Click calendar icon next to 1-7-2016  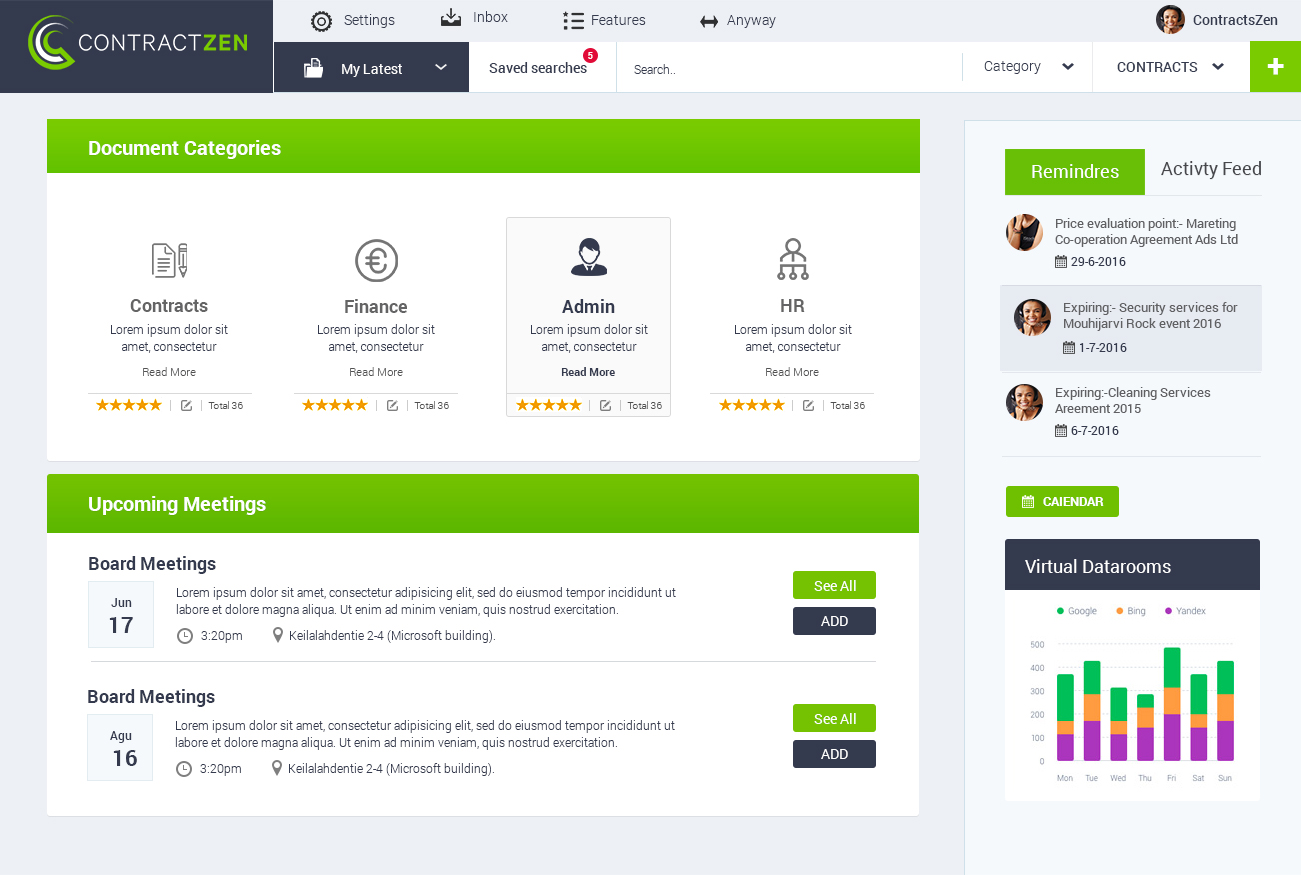1069,348
